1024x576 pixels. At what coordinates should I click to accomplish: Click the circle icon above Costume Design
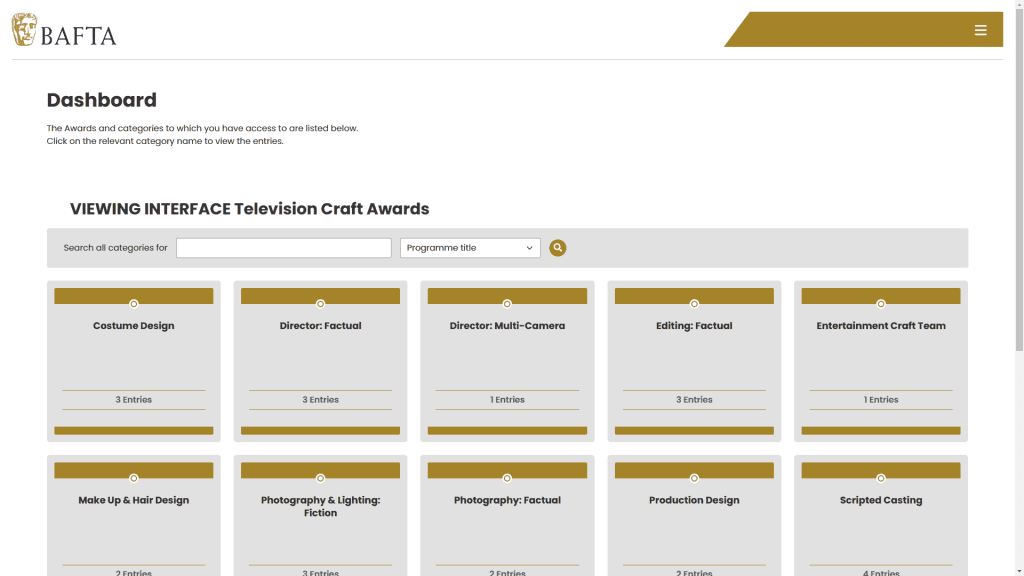pyautogui.click(x=134, y=304)
